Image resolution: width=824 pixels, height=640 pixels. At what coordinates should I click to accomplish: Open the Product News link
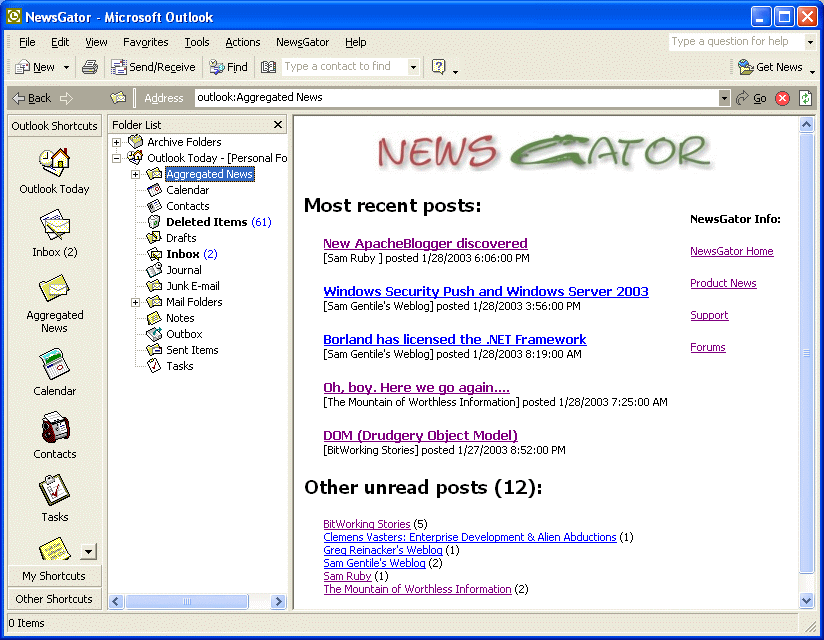point(723,283)
